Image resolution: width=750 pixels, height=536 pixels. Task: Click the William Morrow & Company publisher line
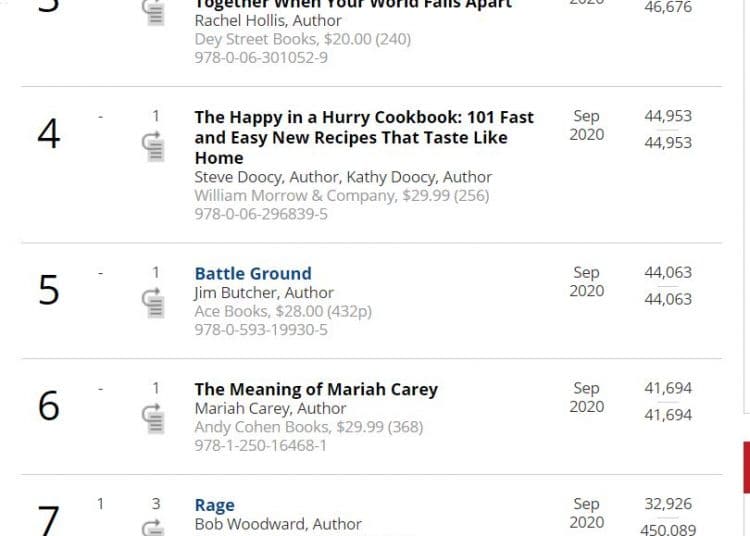click(341, 195)
